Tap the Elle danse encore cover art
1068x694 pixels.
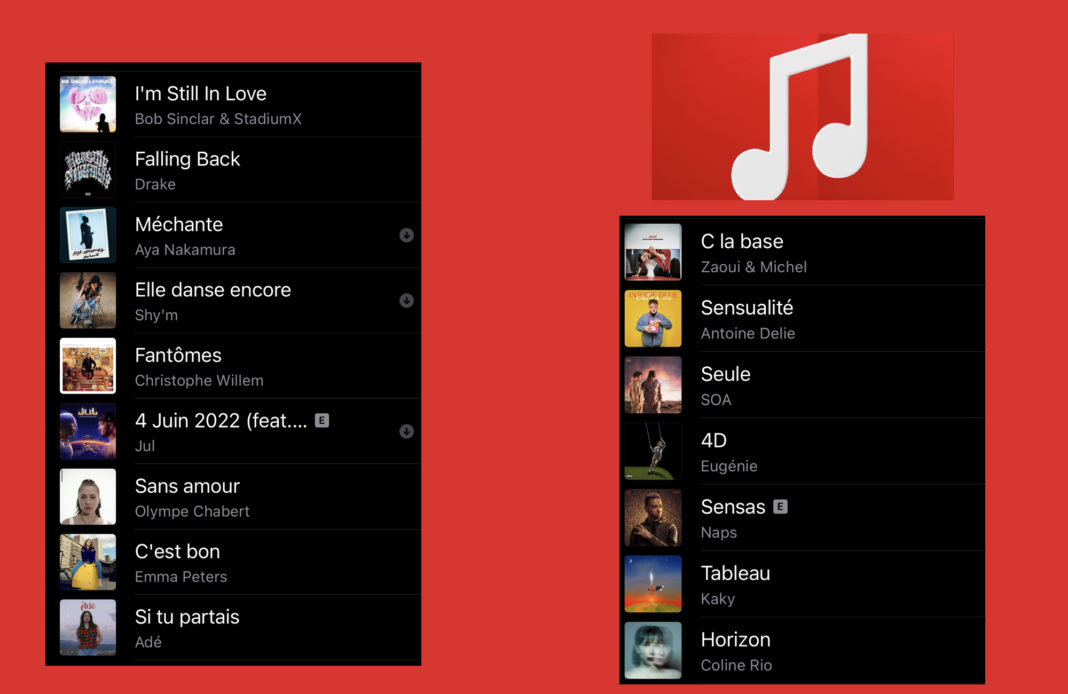(x=88, y=300)
